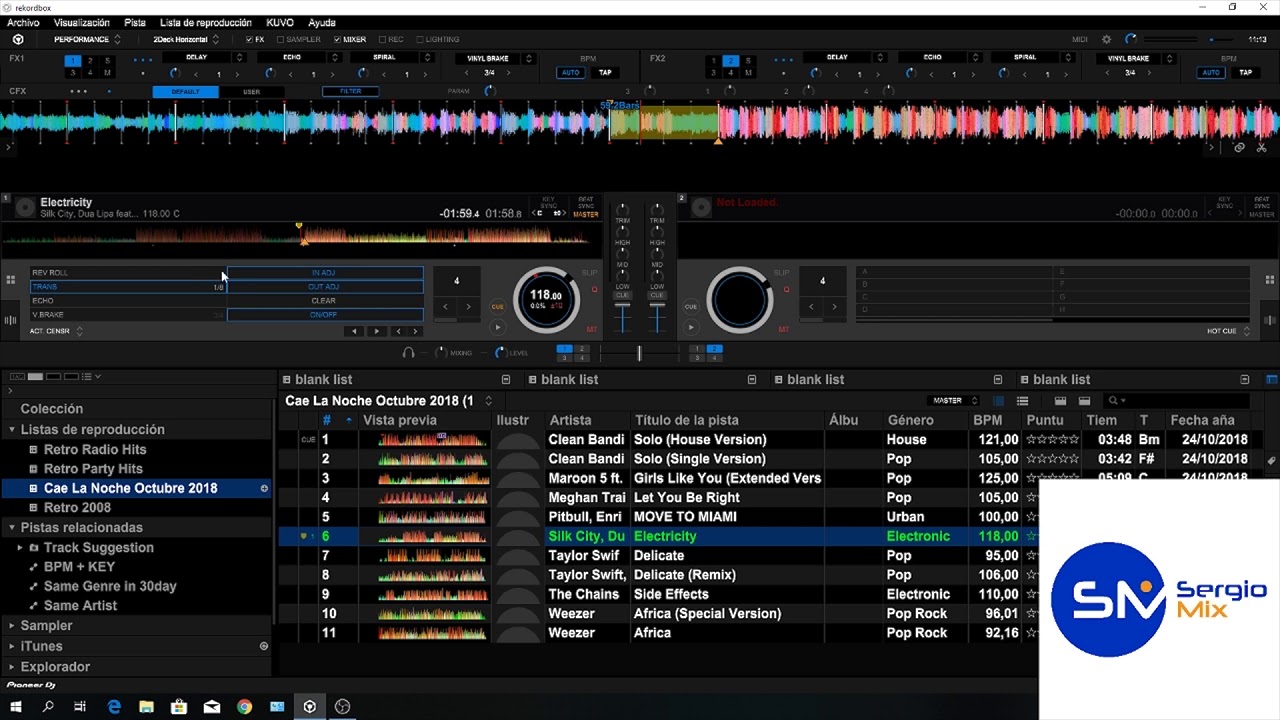Open Microsoft Edge from the taskbar
1280x720 pixels.
[114, 707]
